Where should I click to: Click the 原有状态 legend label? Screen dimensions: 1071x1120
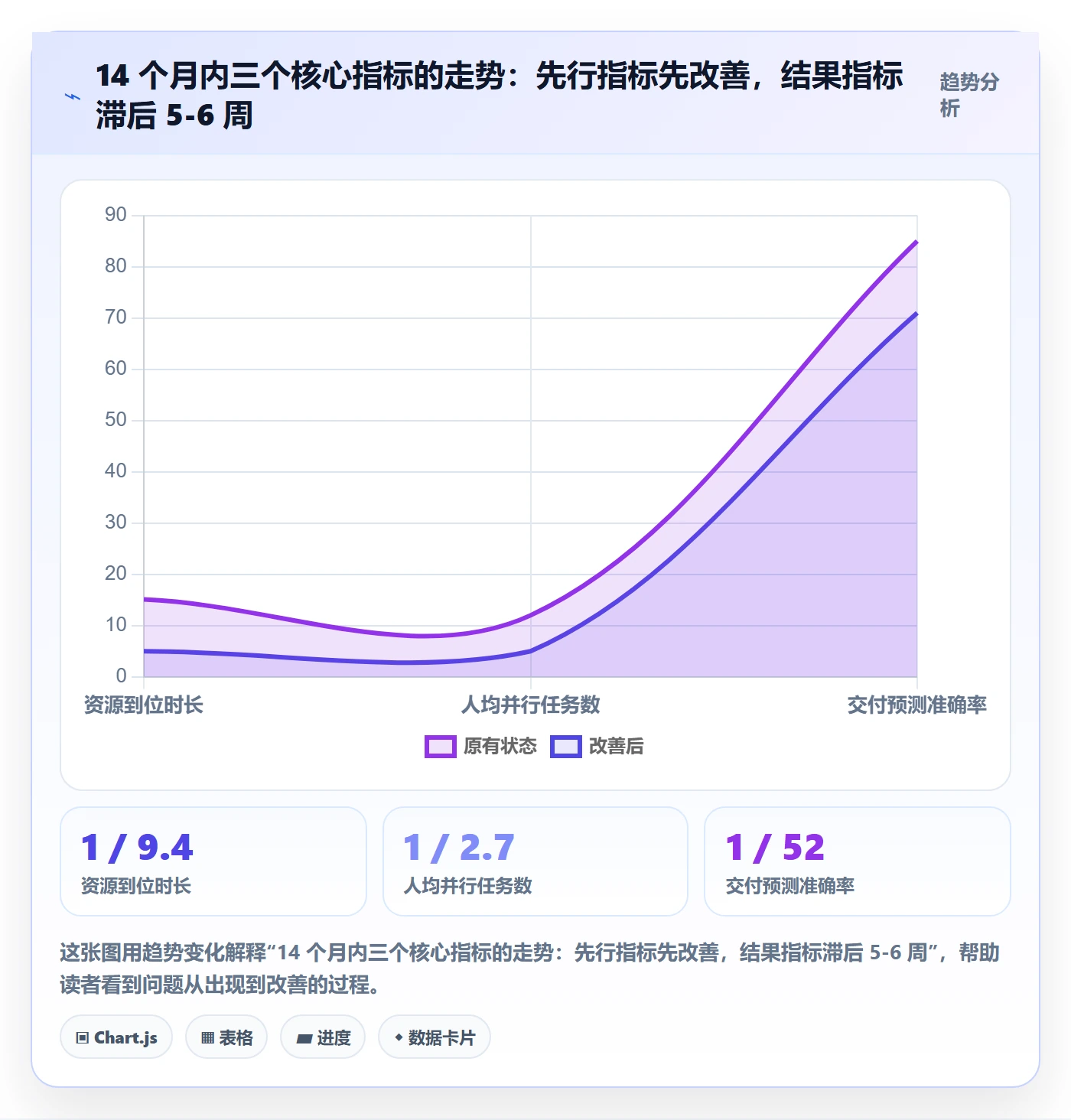(500, 746)
